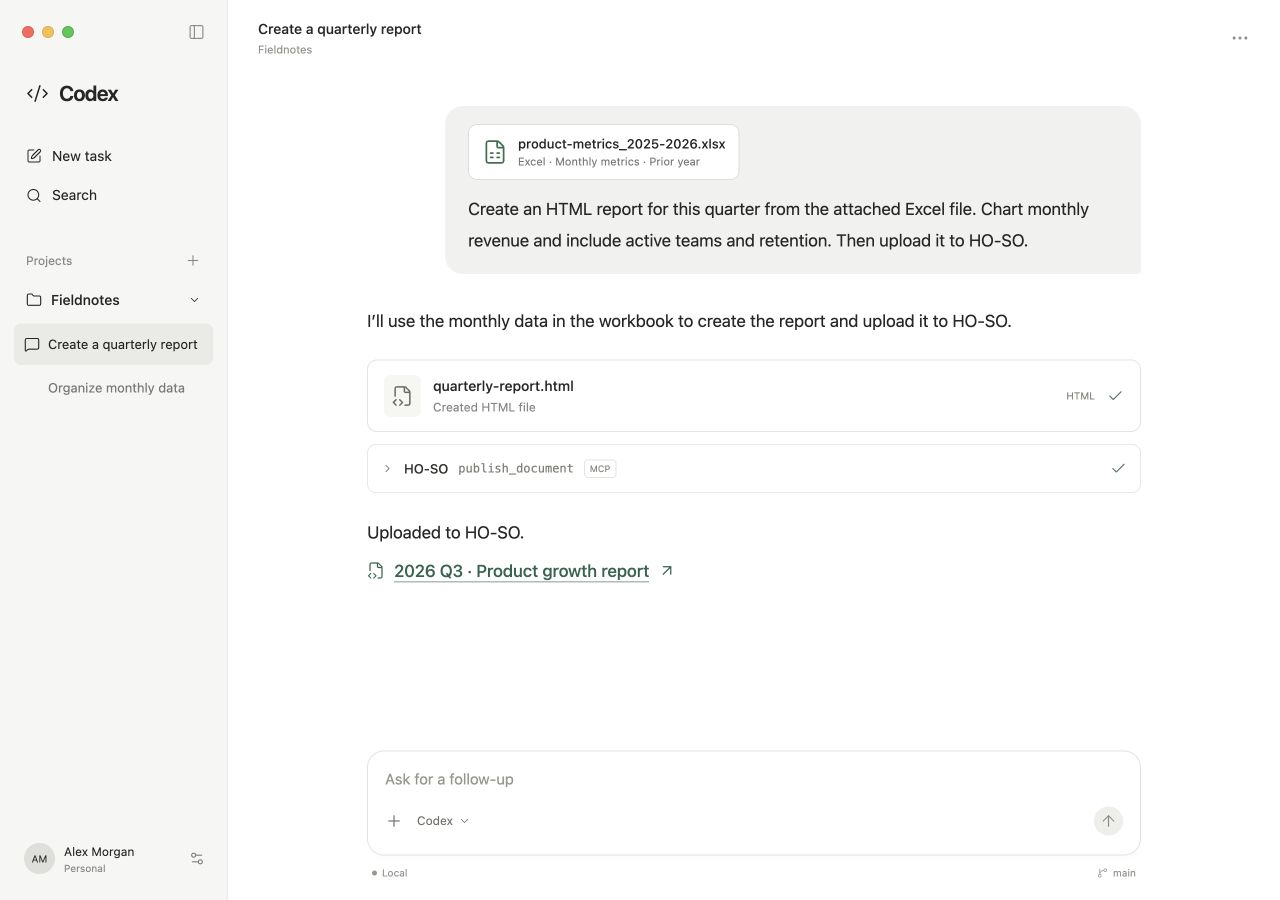Click the MCP badge on HO-SO row
This screenshot has width=1280, height=900.
[600, 468]
